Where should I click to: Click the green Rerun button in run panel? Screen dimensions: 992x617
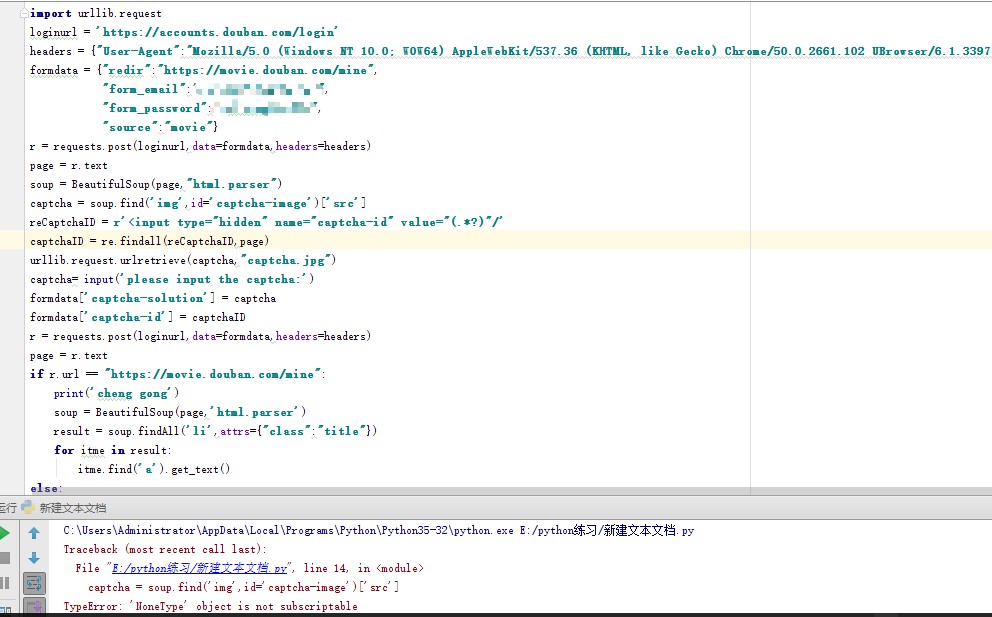tap(5, 533)
